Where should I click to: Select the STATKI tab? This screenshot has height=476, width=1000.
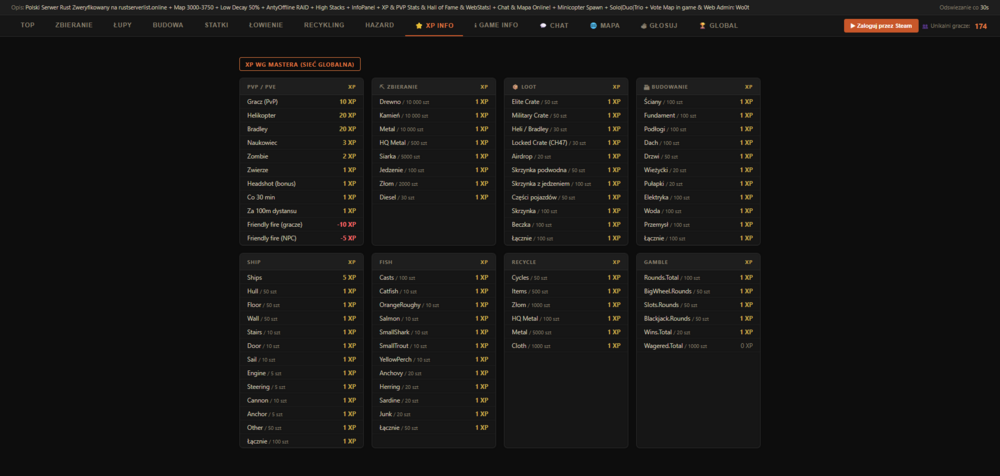(x=216, y=26)
